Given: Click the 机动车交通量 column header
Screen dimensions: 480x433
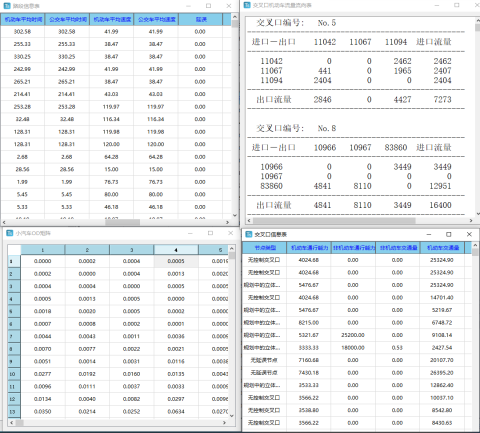Looking at the screenshot, I should (x=442, y=248).
